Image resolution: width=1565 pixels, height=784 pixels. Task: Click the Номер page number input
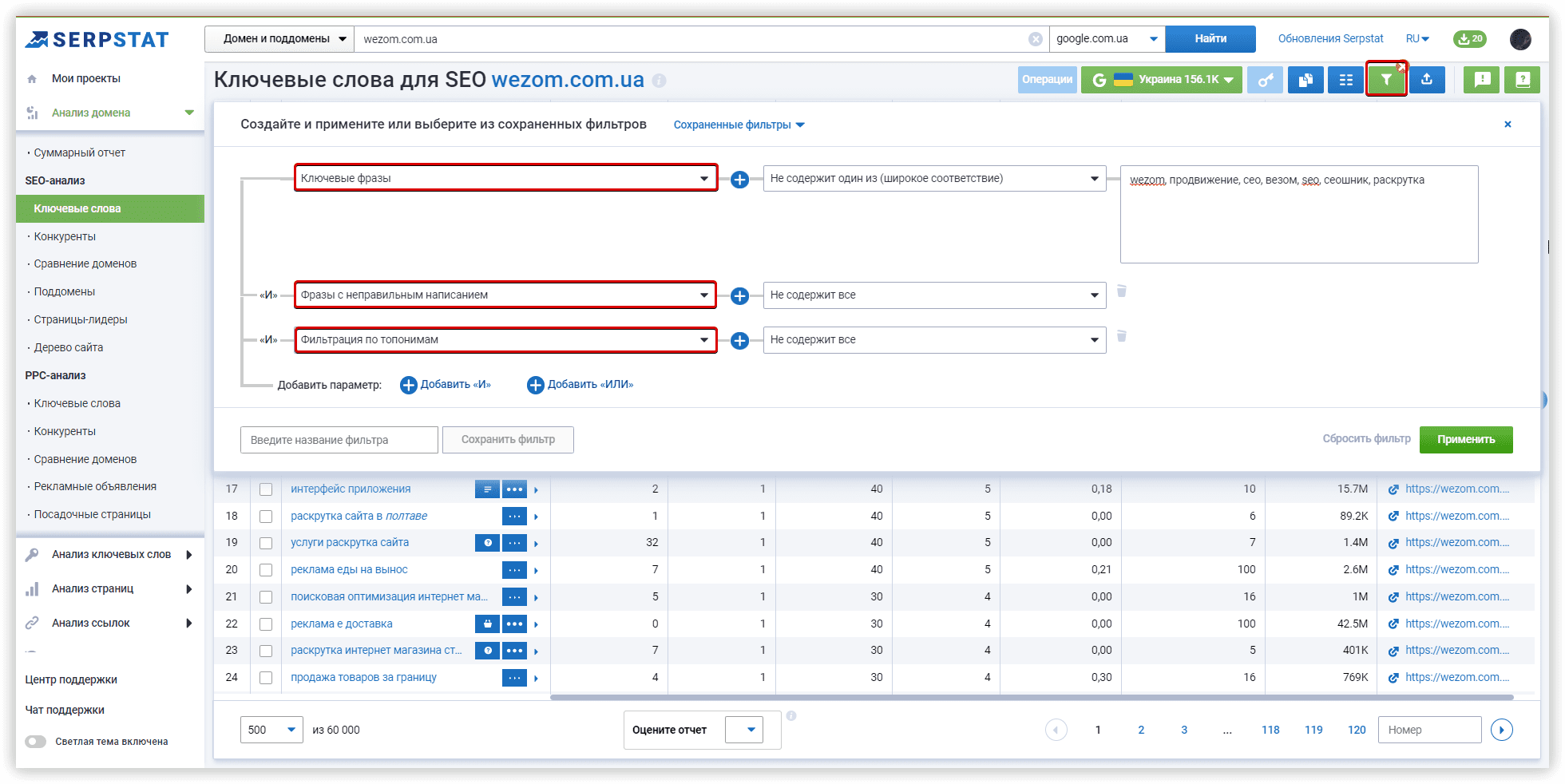pyautogui.click(x=1429, y=730)
